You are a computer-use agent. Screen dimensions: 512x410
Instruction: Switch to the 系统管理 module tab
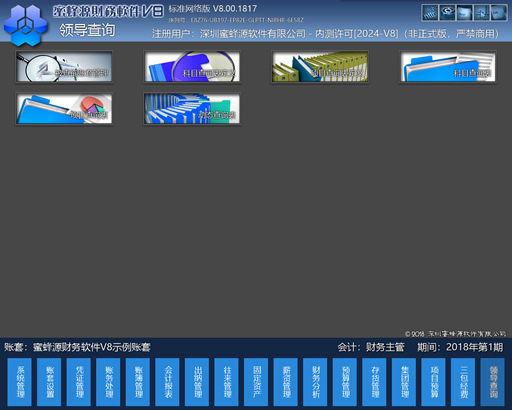pyautogui.click(x=20, y=382)
